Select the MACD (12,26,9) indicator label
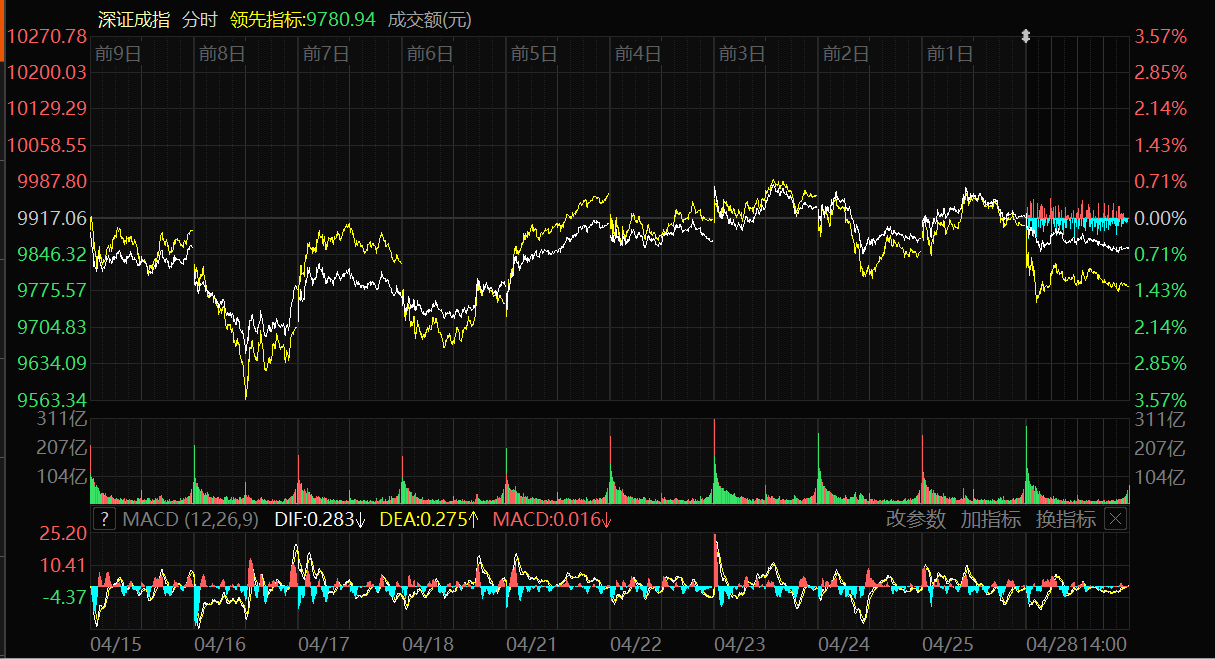Viewport: 1215px width, 659px height. tap(190, 519)
